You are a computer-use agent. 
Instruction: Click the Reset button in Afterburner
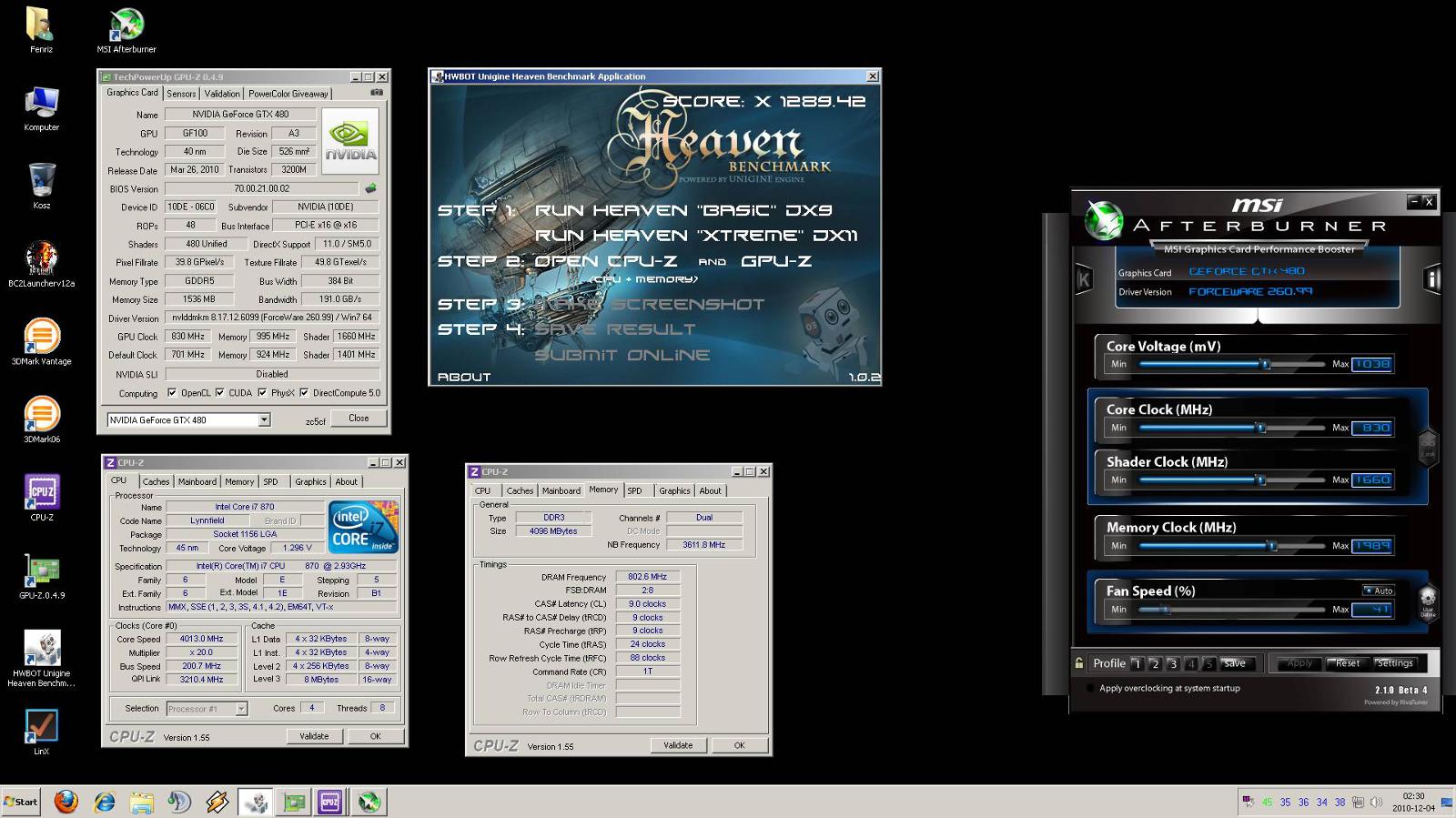[x=1348, y=663]
